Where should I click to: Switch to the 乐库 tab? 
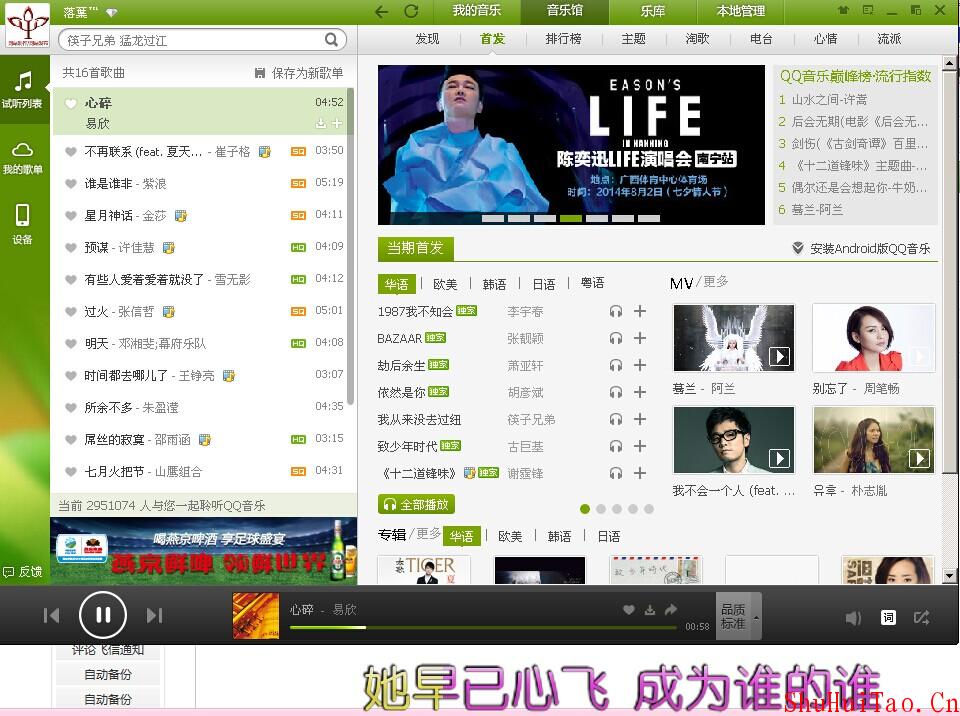pyautogui.click(x=652, y=11)
